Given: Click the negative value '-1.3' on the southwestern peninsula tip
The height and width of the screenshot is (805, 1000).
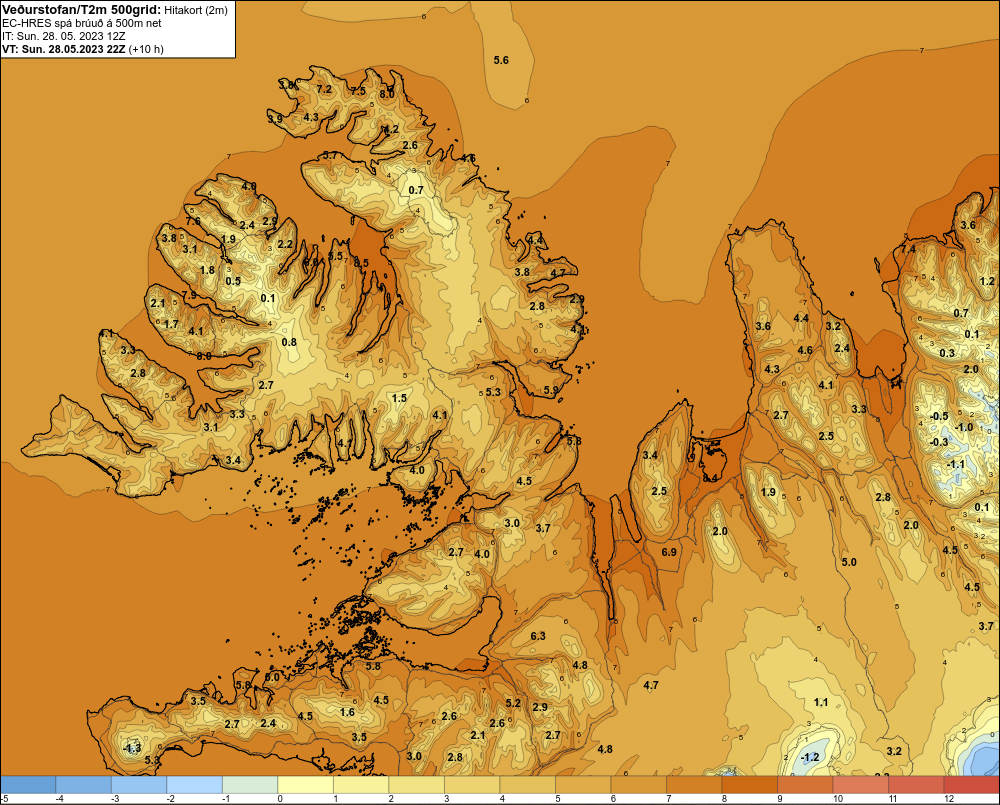Looking at the screenshot, I should (131, 748).
